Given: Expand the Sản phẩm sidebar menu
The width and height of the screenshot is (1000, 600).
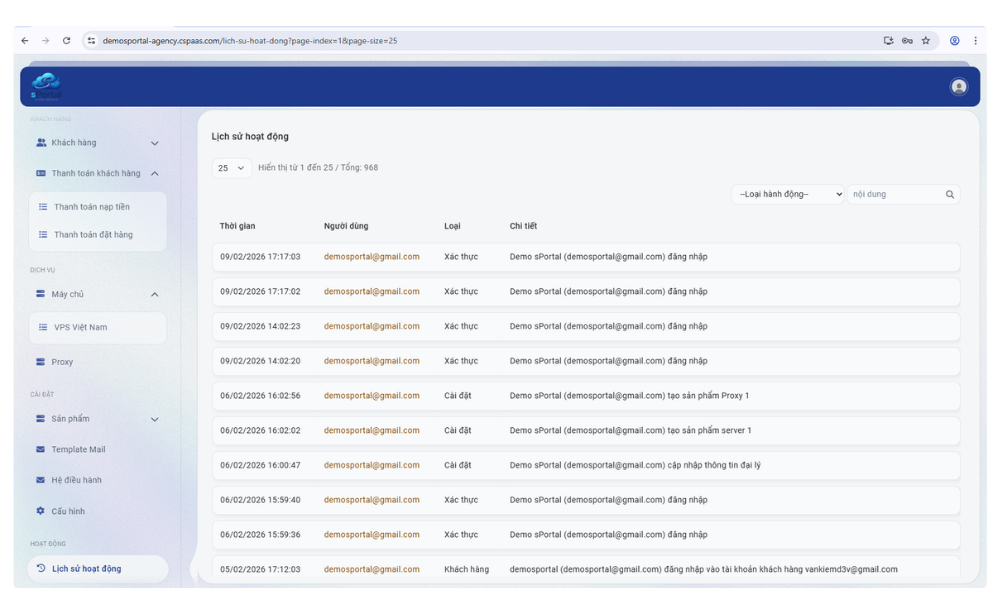Looking at the screenshot, I should [x=98, y=419].
